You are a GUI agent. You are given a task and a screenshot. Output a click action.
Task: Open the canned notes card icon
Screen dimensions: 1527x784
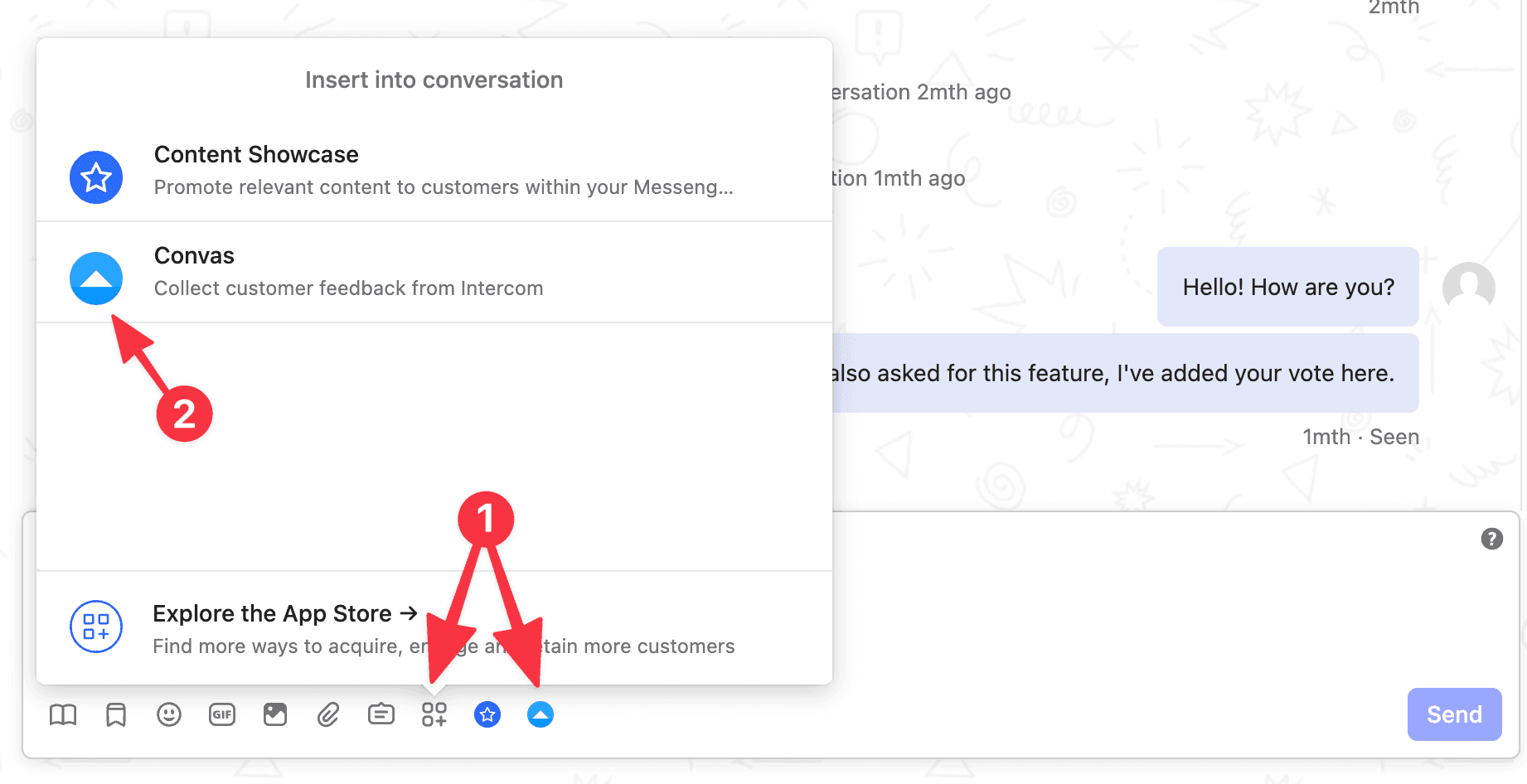381,714
